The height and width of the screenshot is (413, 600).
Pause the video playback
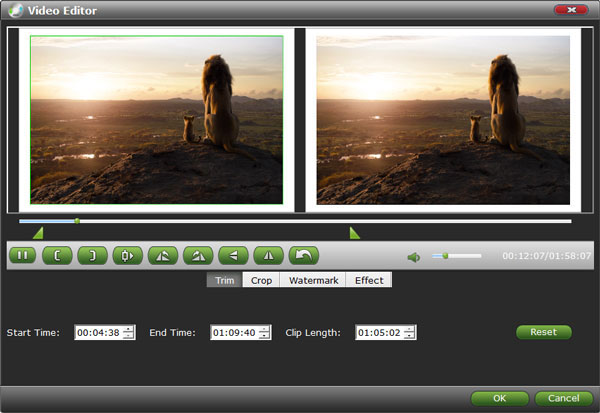click(22, 255)
